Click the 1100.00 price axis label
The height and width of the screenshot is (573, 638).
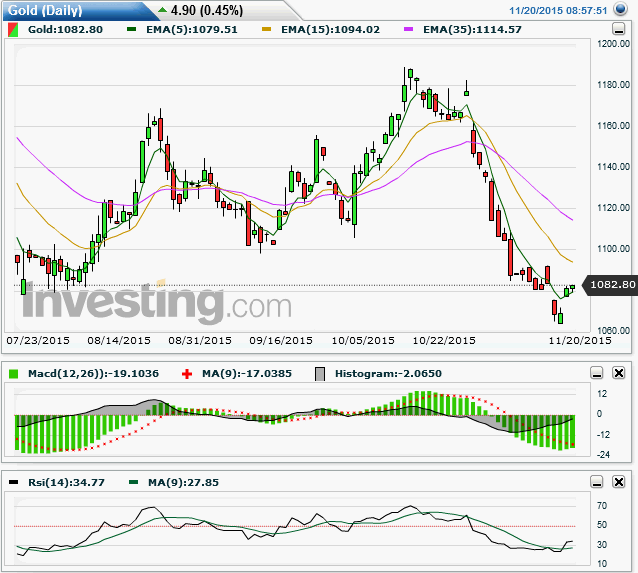(x=614, y=249)
